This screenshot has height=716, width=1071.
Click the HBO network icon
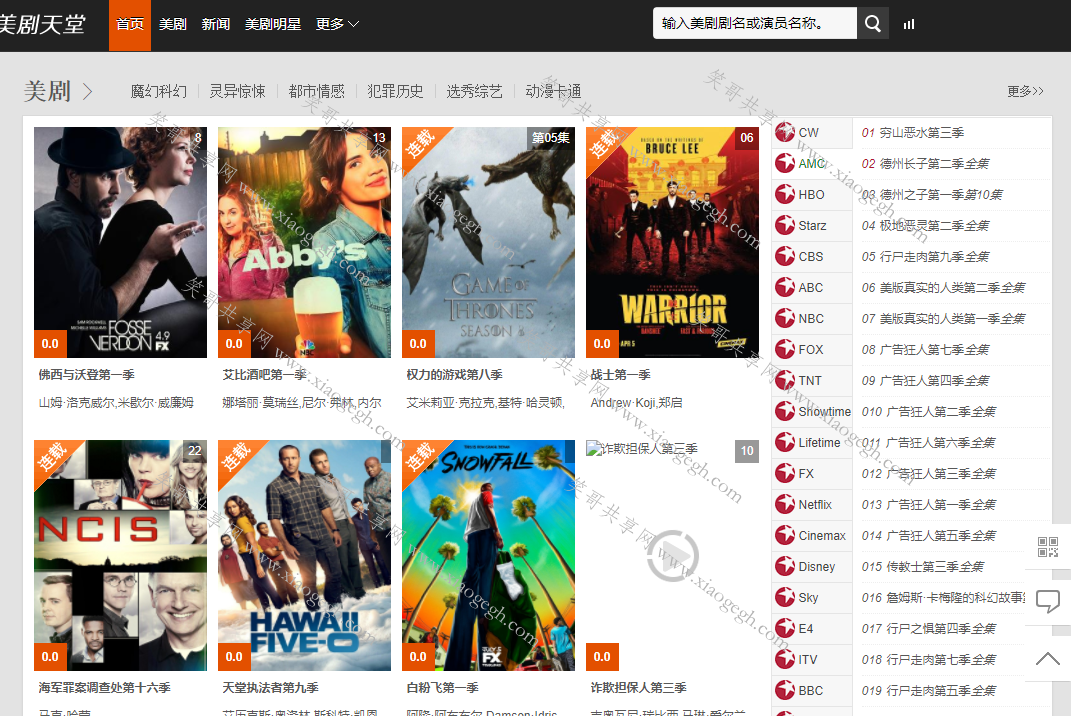[785, 194]
